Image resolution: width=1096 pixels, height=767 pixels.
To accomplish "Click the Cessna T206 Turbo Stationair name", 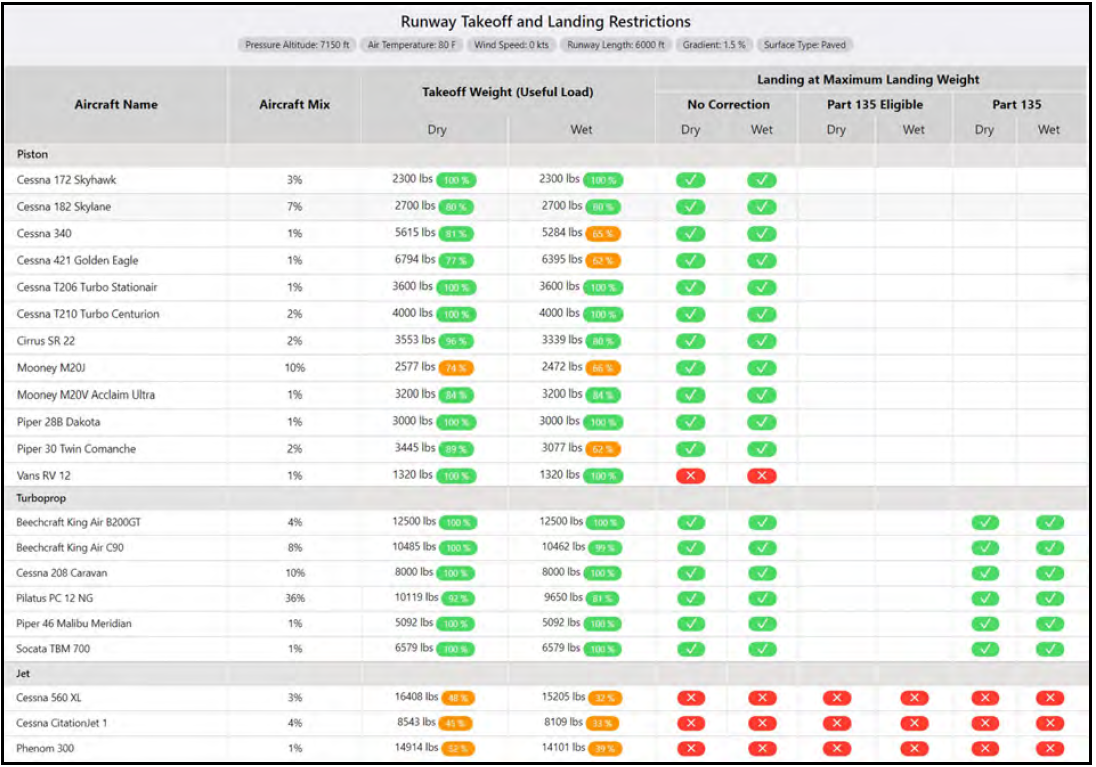I will pyautogui.click(x=87, y=287).
